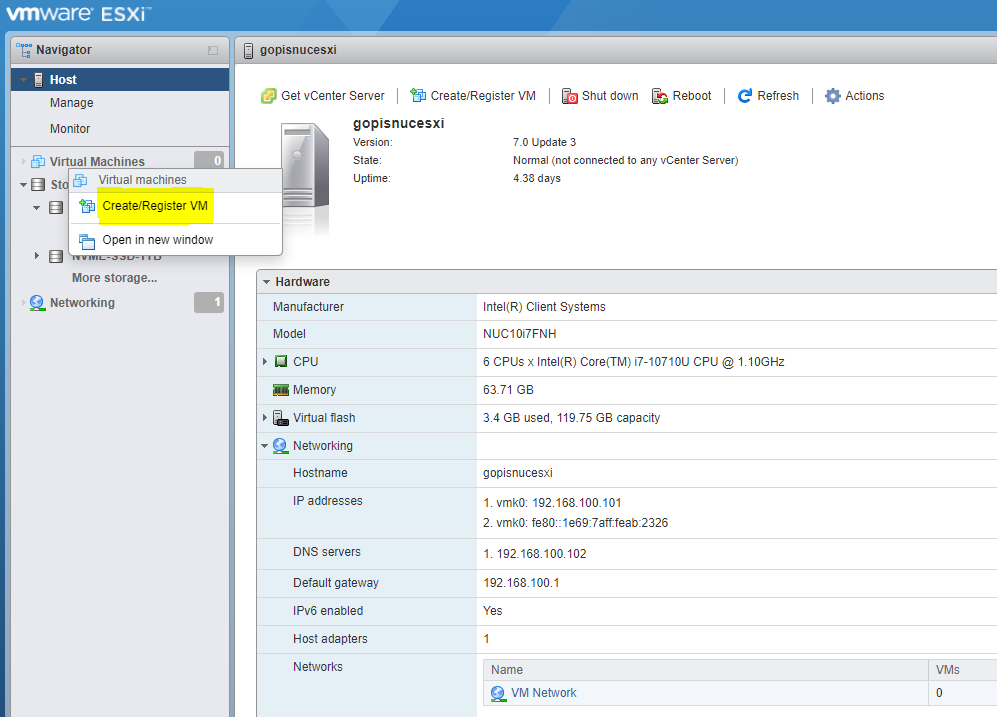997x717 pixels.
Task: Click the VM Network globe icon
Action: pos(498,693)
